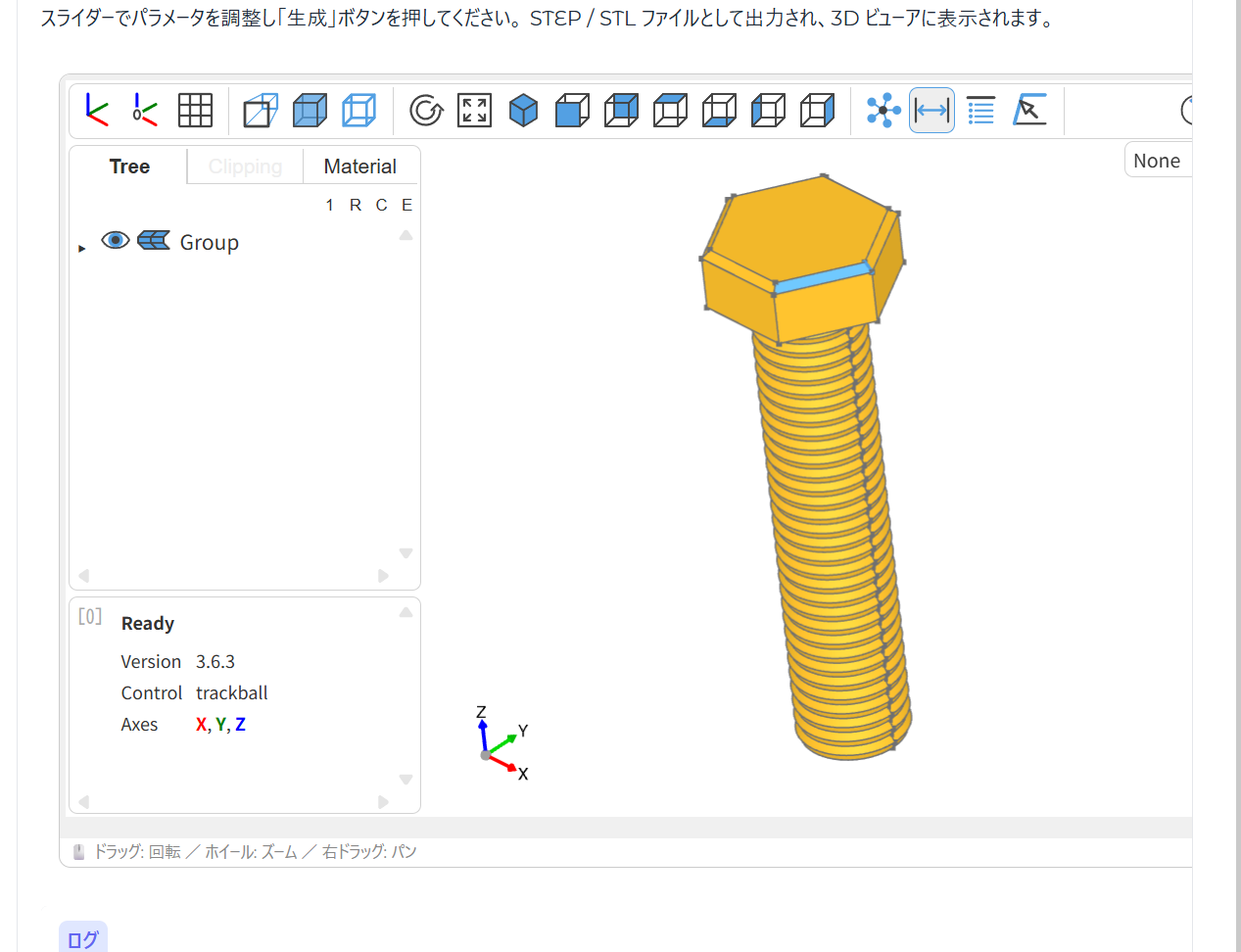This screenshot has height=952, width=1241.
Task: Hide the Group using its eye icon
Action: point(116,241)
